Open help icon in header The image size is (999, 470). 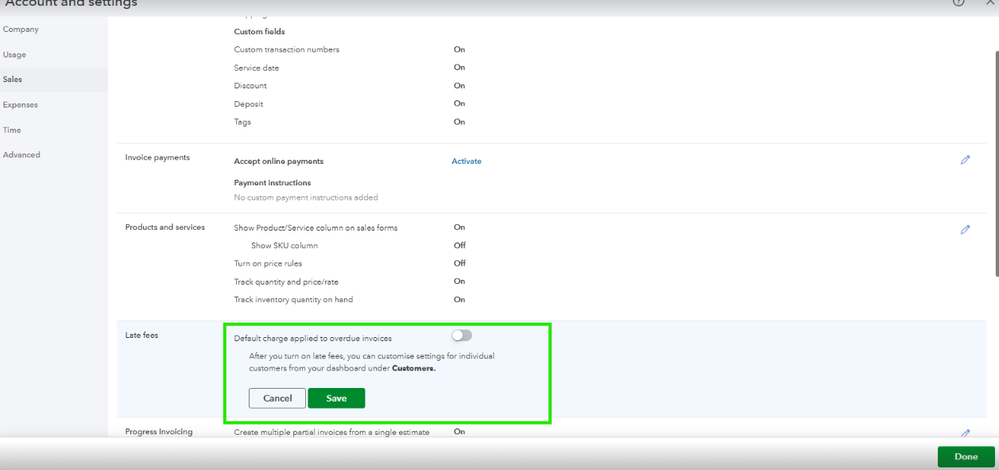pyautogui.click(x=958, y=3)
